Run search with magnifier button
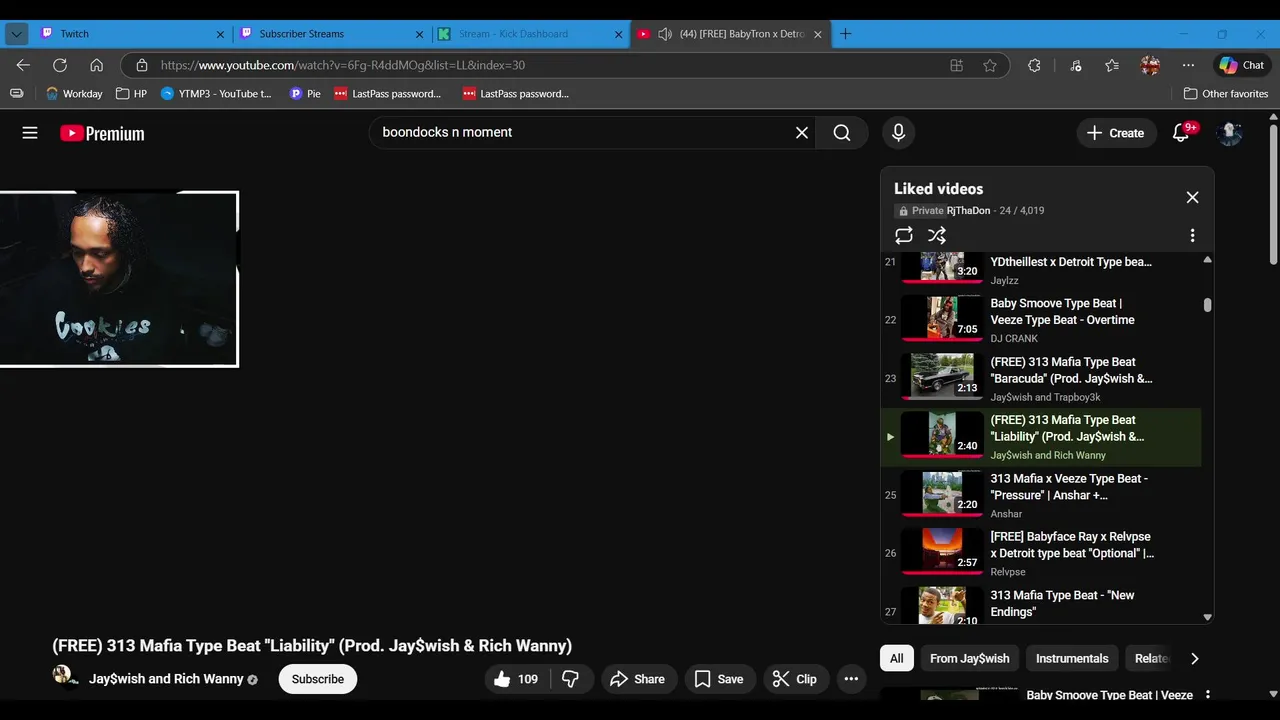 (x=842, y=133)
